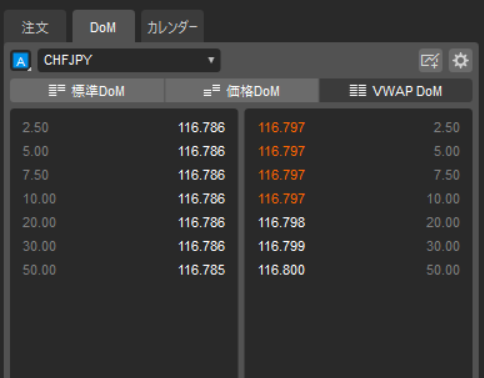Click bid price 116.786 in 30.00 row
484x378 pixels.
pos(202,246)
